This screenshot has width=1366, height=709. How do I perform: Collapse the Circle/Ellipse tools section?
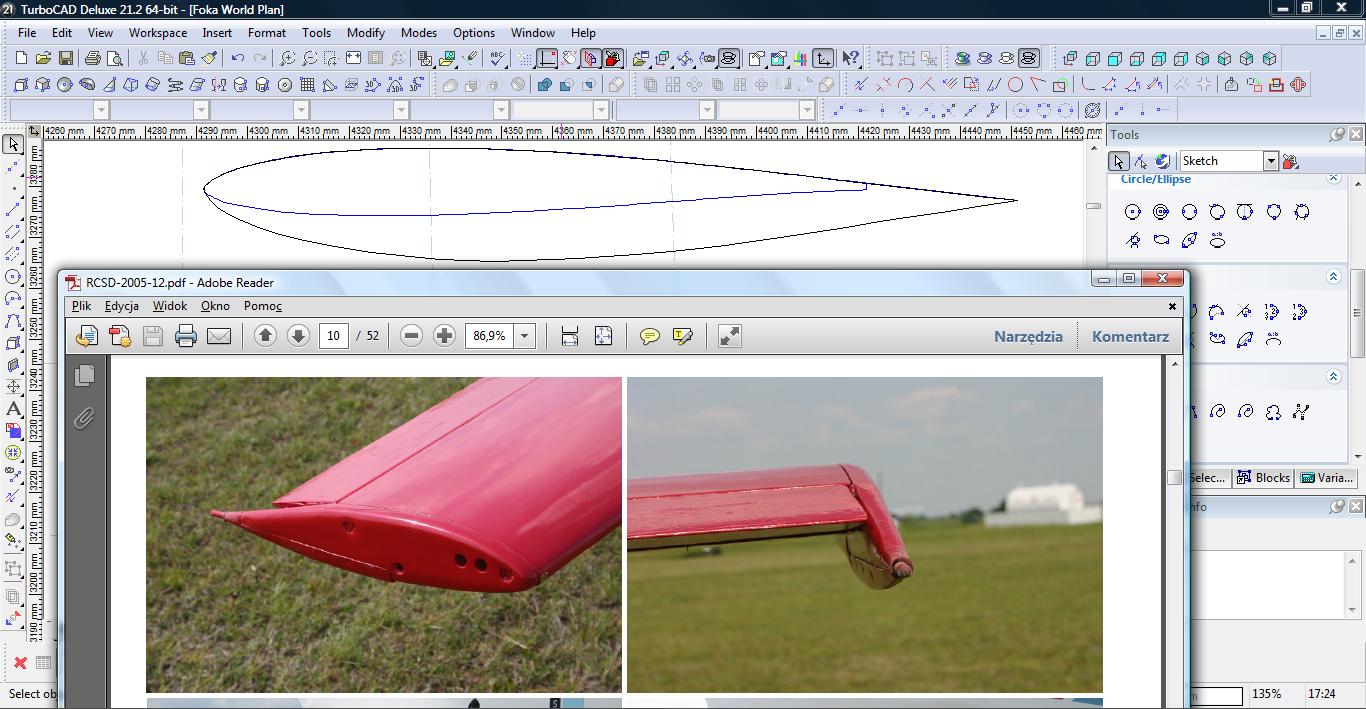pyautogui.click(x=1333, y=178)
